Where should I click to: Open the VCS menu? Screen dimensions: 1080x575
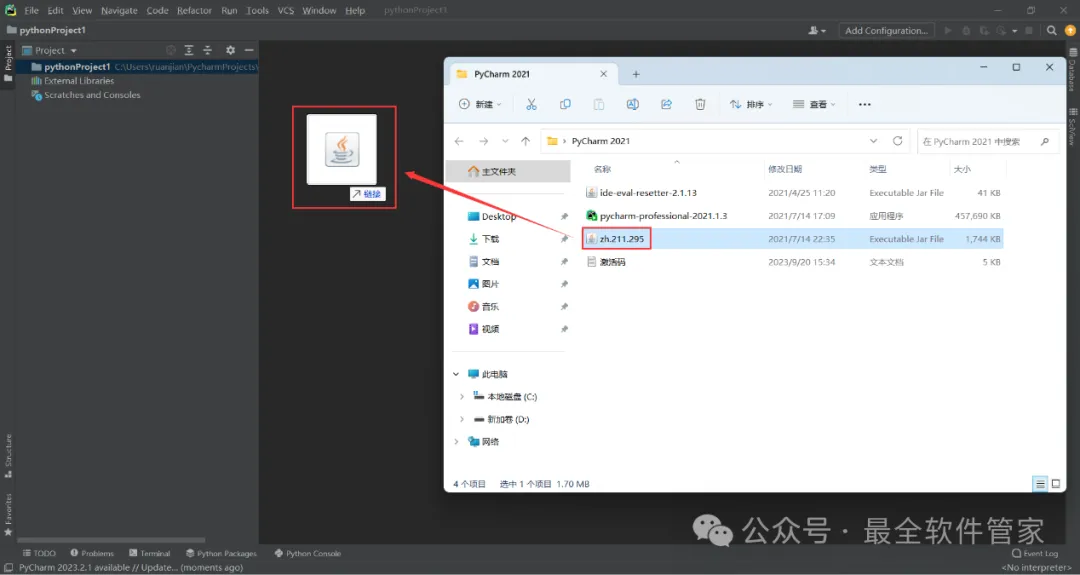point(286,10)
